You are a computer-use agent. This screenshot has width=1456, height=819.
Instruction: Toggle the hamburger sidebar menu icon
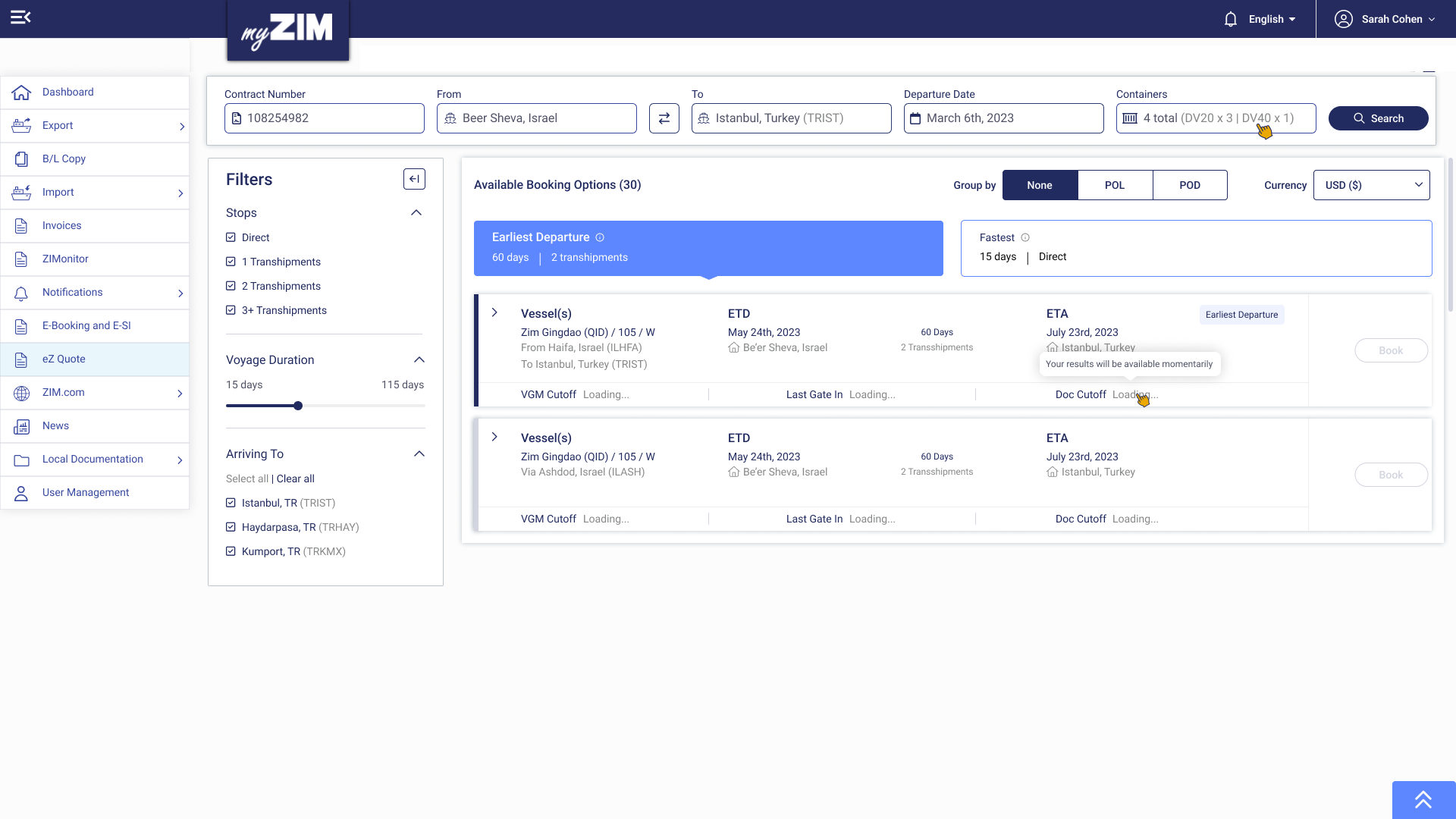20,17
